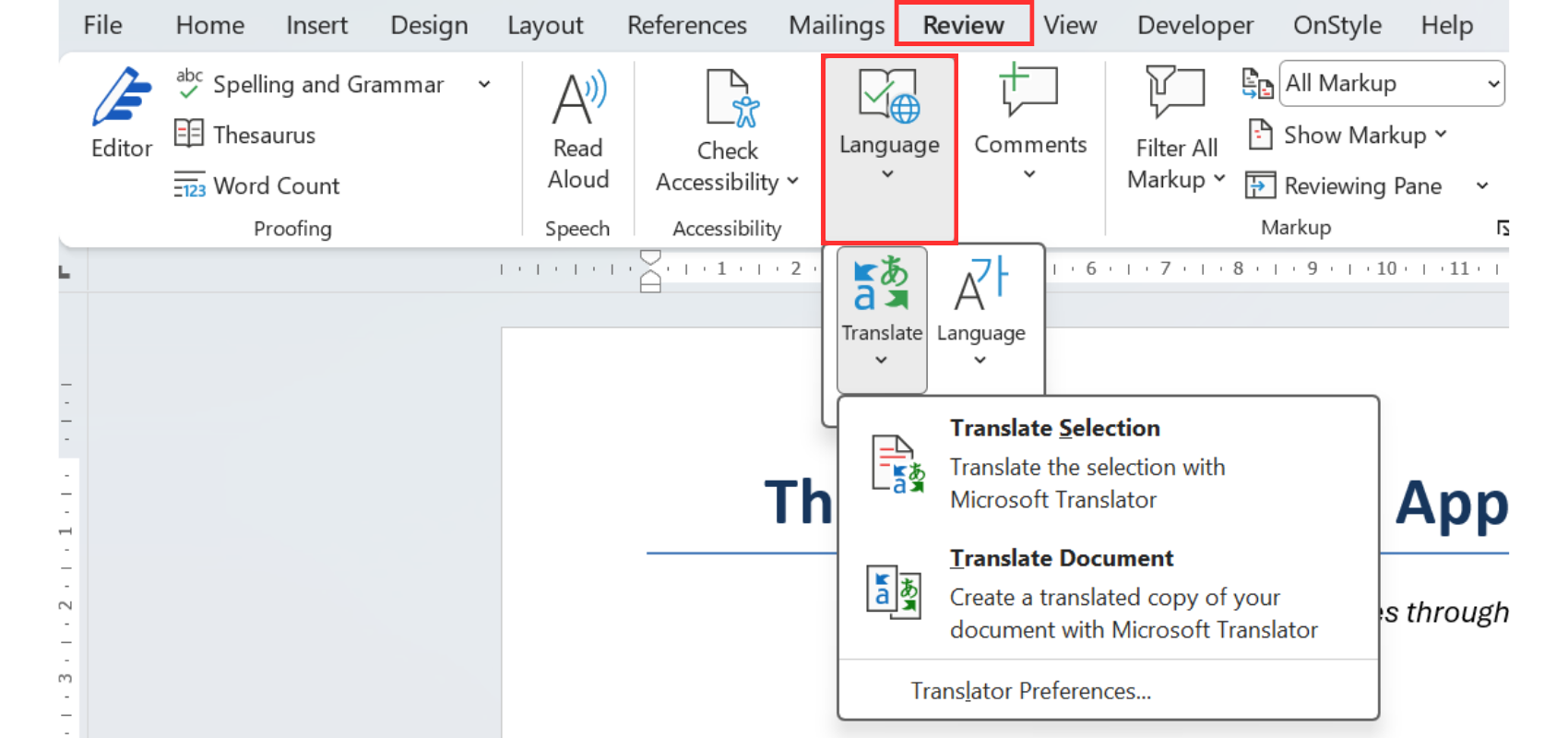
Task: Open the All Markup combo box
Action: tap(1392, 84)
